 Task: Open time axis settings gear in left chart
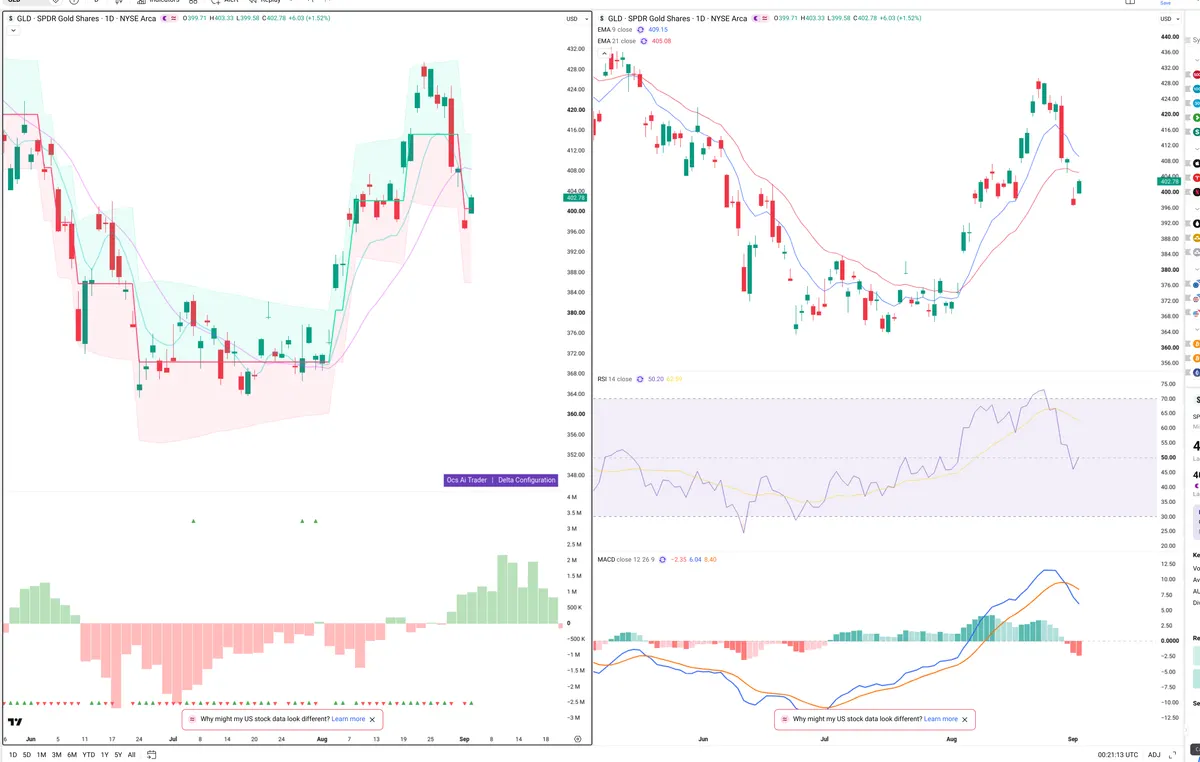pos(577,738)
